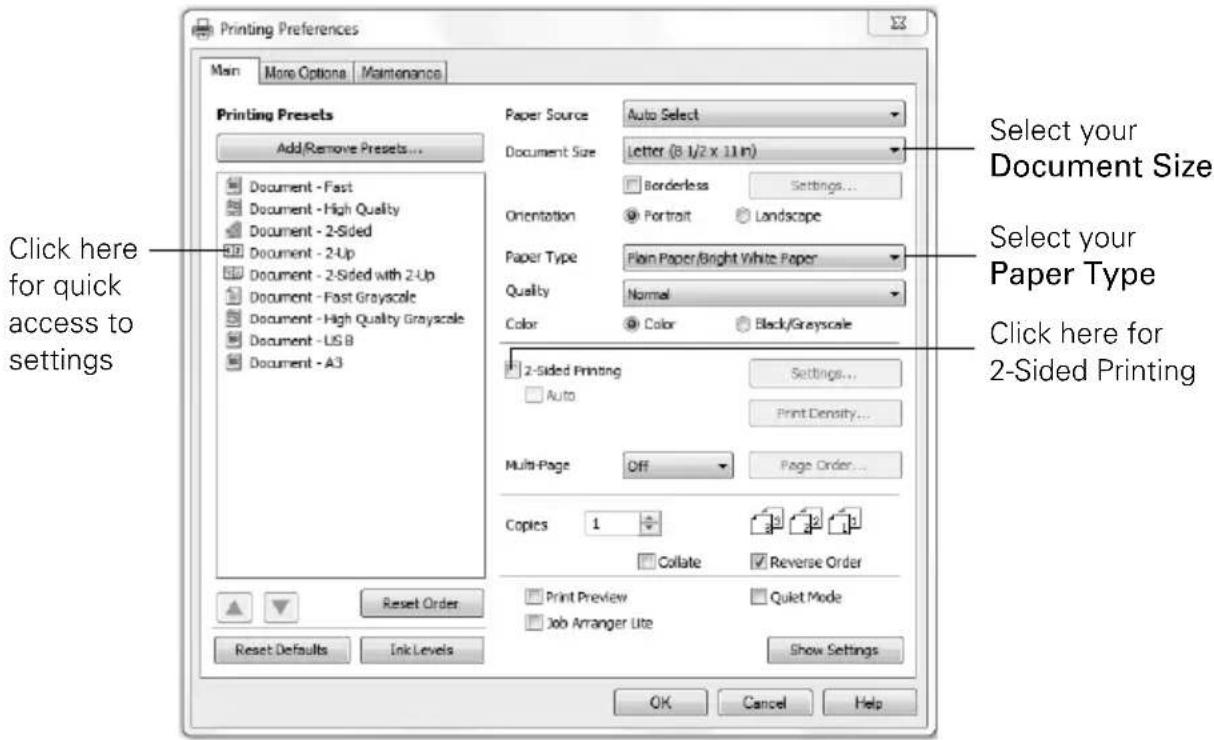
Task: Click Show Settings button
Action: [836, 650]
